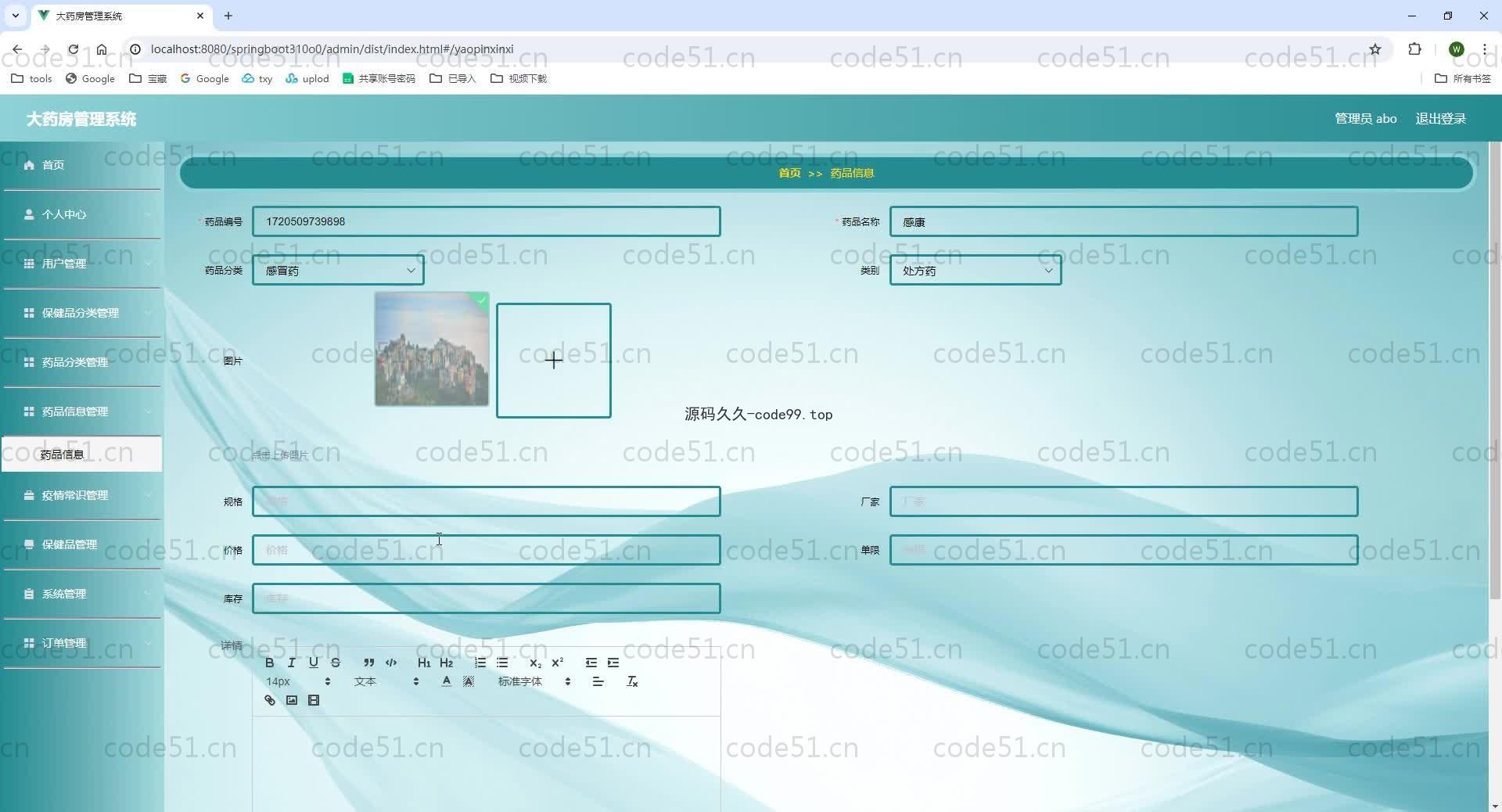Create an ordered numbered list

[480, 663]
